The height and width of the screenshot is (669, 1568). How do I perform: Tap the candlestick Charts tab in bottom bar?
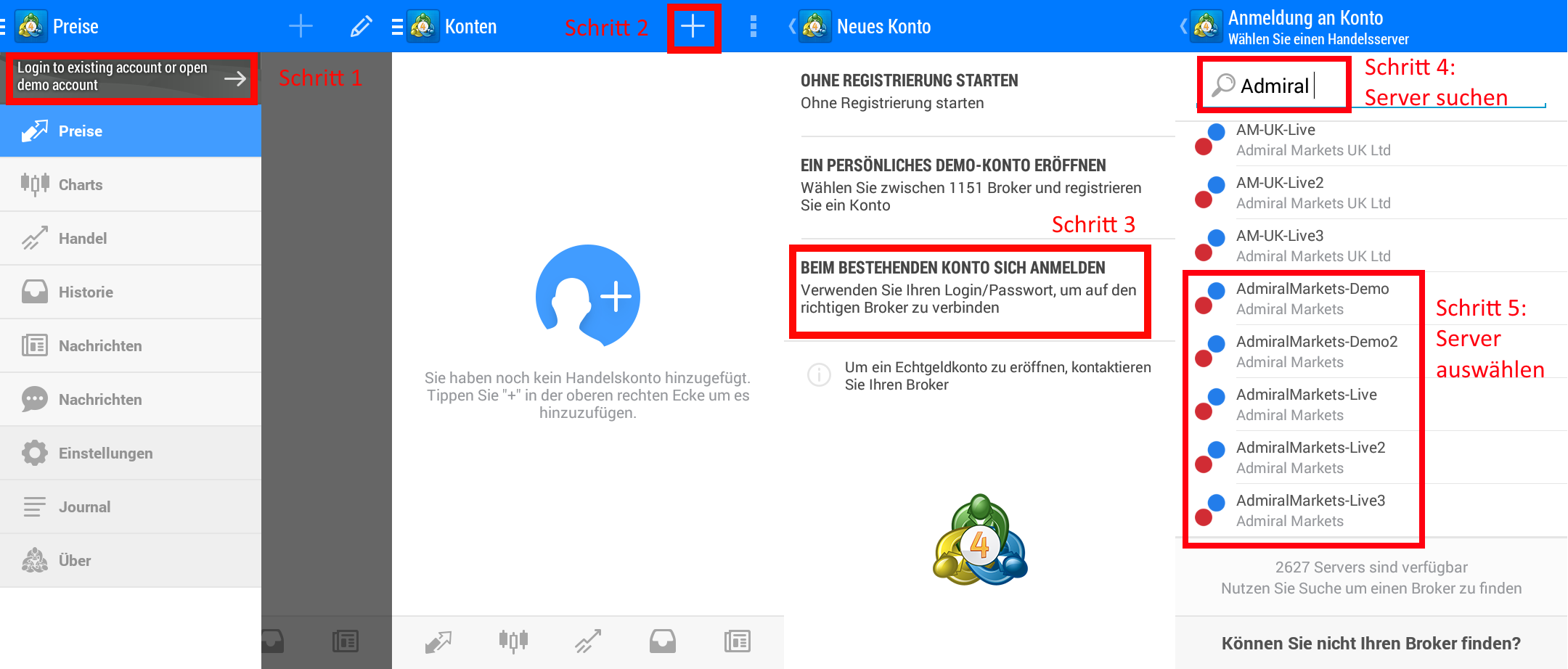tap(513, 641)
